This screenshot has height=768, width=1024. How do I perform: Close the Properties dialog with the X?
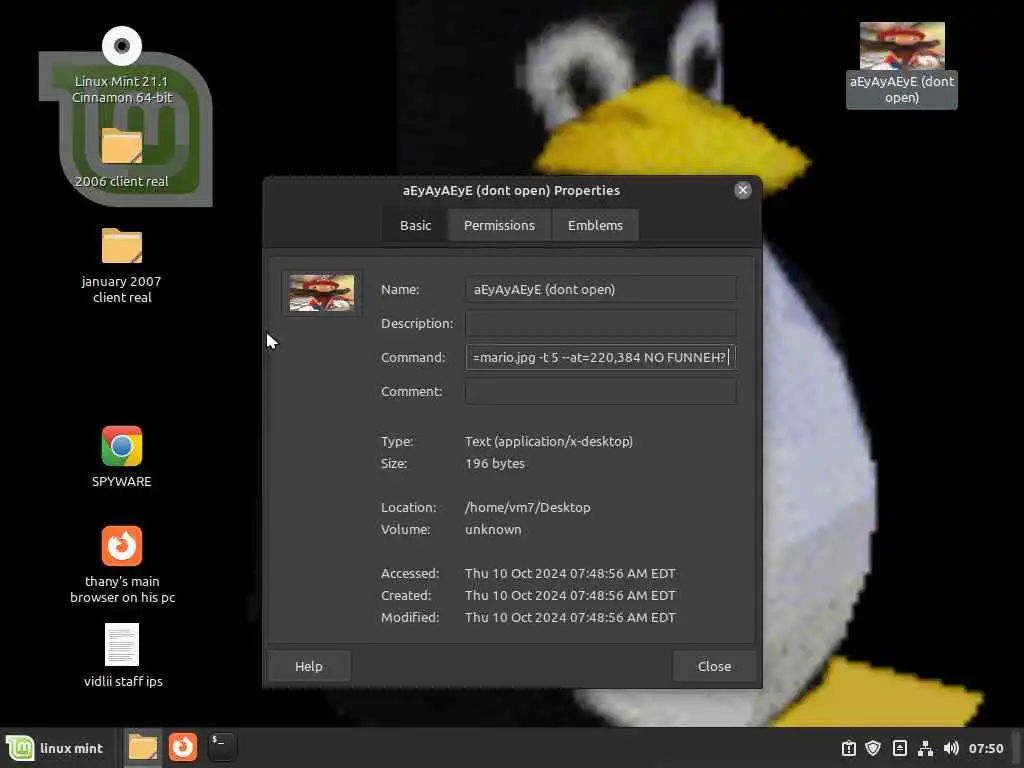(743, 190)
